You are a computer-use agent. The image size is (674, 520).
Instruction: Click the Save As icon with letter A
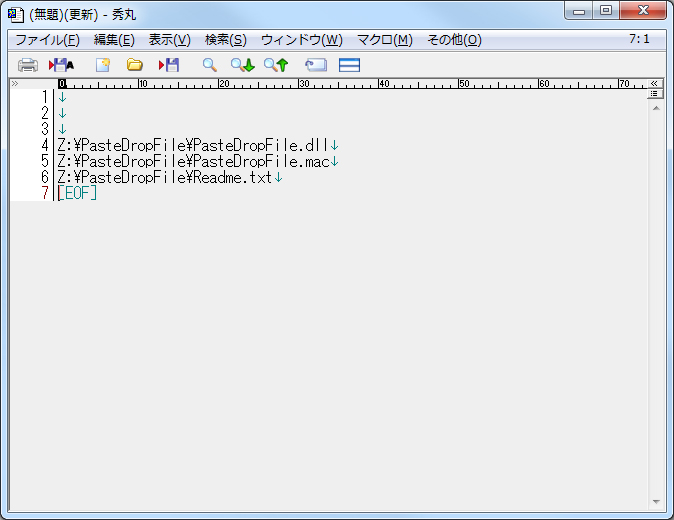point(61,65)
